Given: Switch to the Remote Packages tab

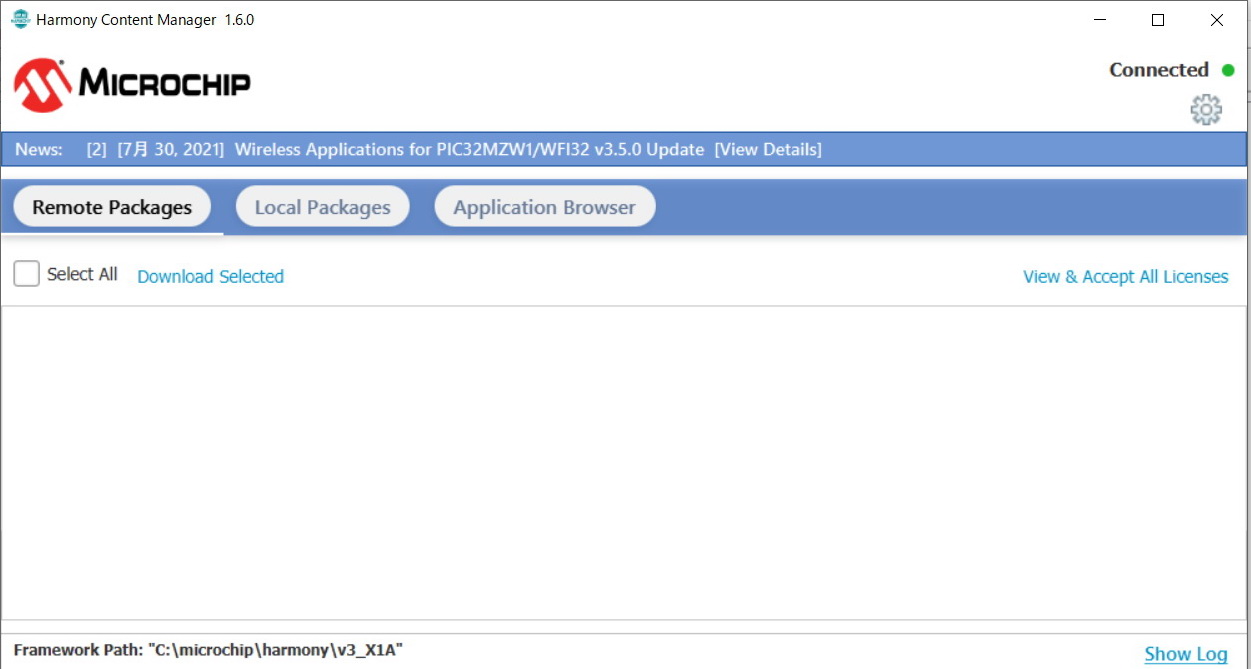Looking at the screenshot, I should pyautogui.click(x=112, y=207).
